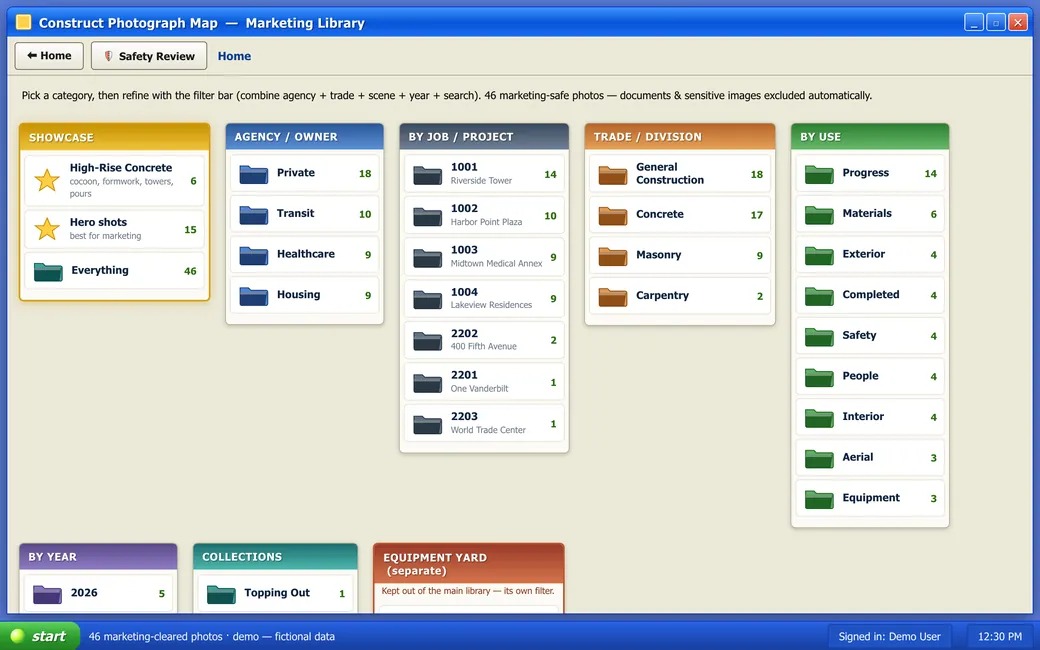Click the count 17 beside Concrete
The height and width of the screenshot is (650, 1040).
[x=757, y=216]
